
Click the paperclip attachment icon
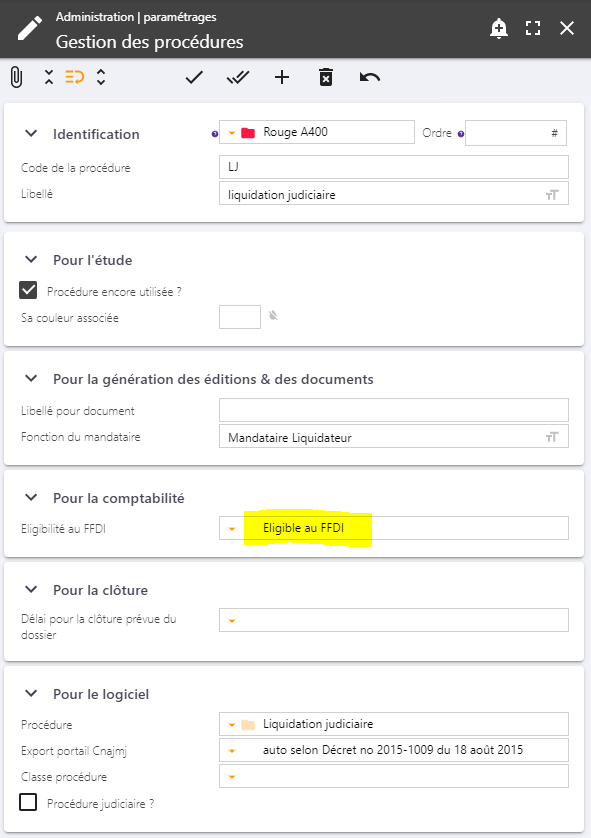click(17, 77)
